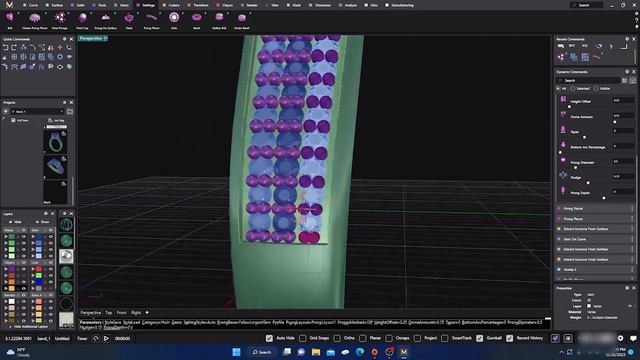Click the Show button in Layers
640x360 pixels.
tap(42, 222)
